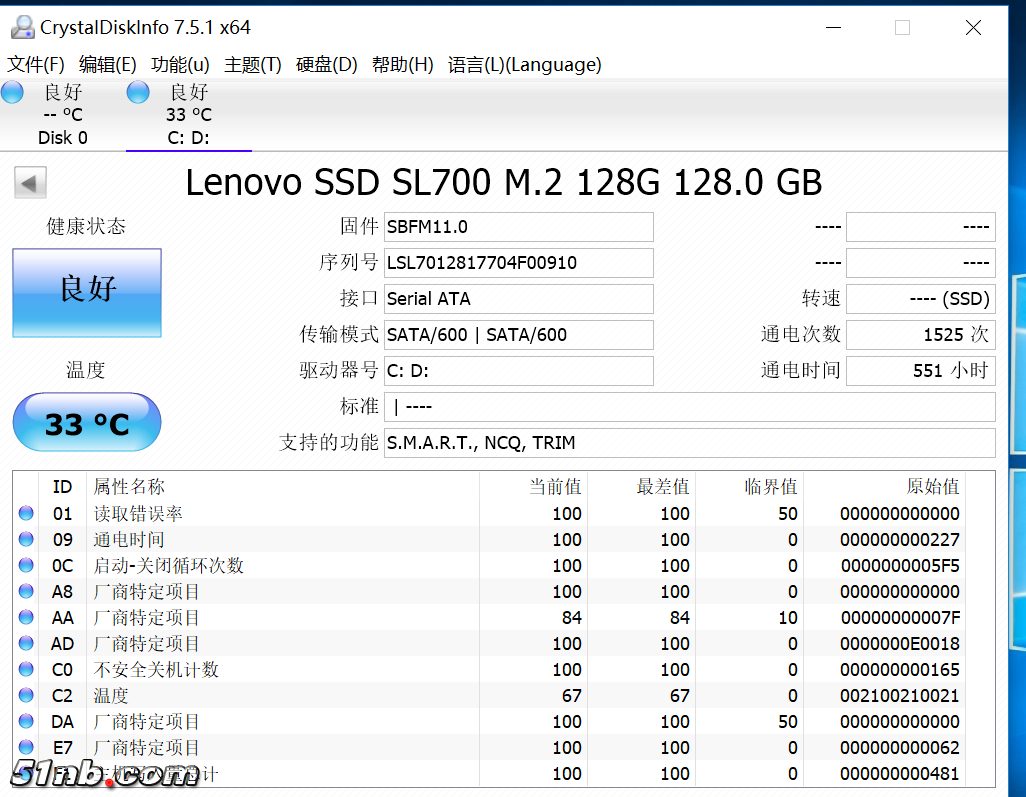Select the 不安全关机计数 attribute row

156,670
